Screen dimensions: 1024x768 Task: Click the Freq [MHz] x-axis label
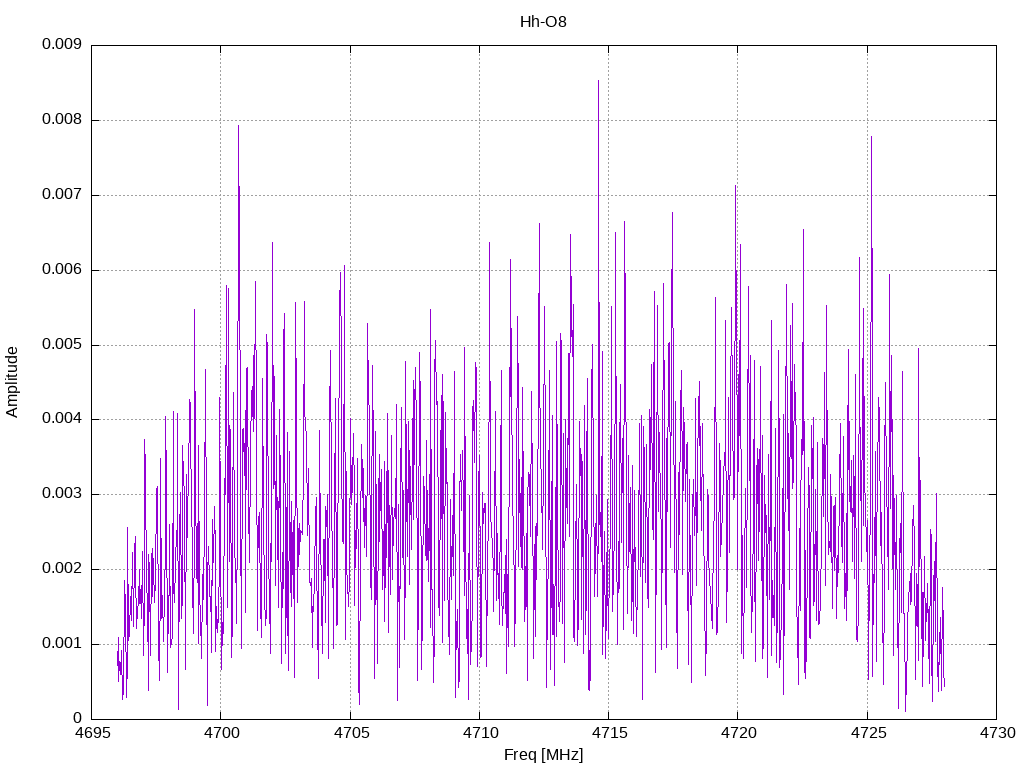543,755
